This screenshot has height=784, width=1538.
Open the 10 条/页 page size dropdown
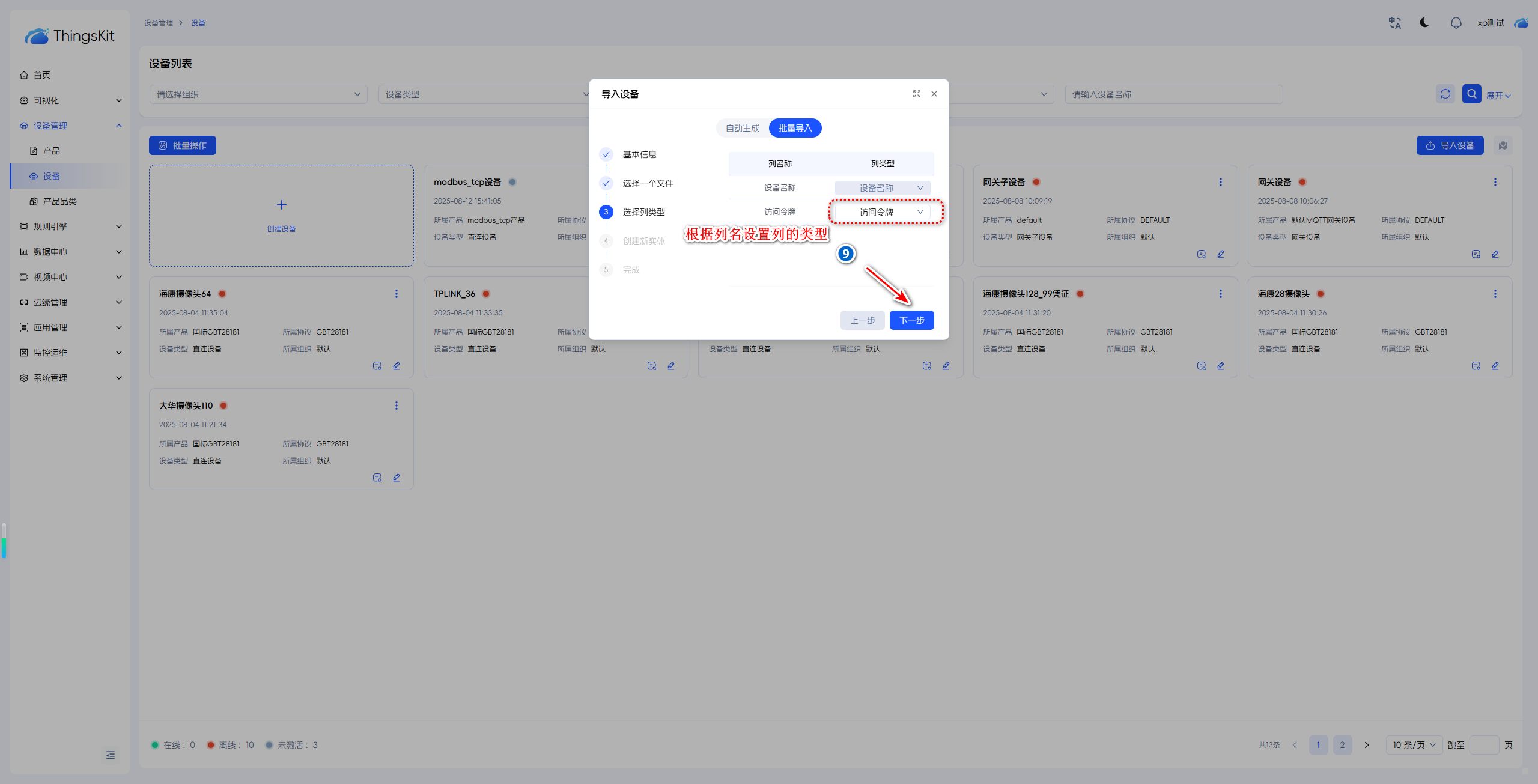(1414, 744)
